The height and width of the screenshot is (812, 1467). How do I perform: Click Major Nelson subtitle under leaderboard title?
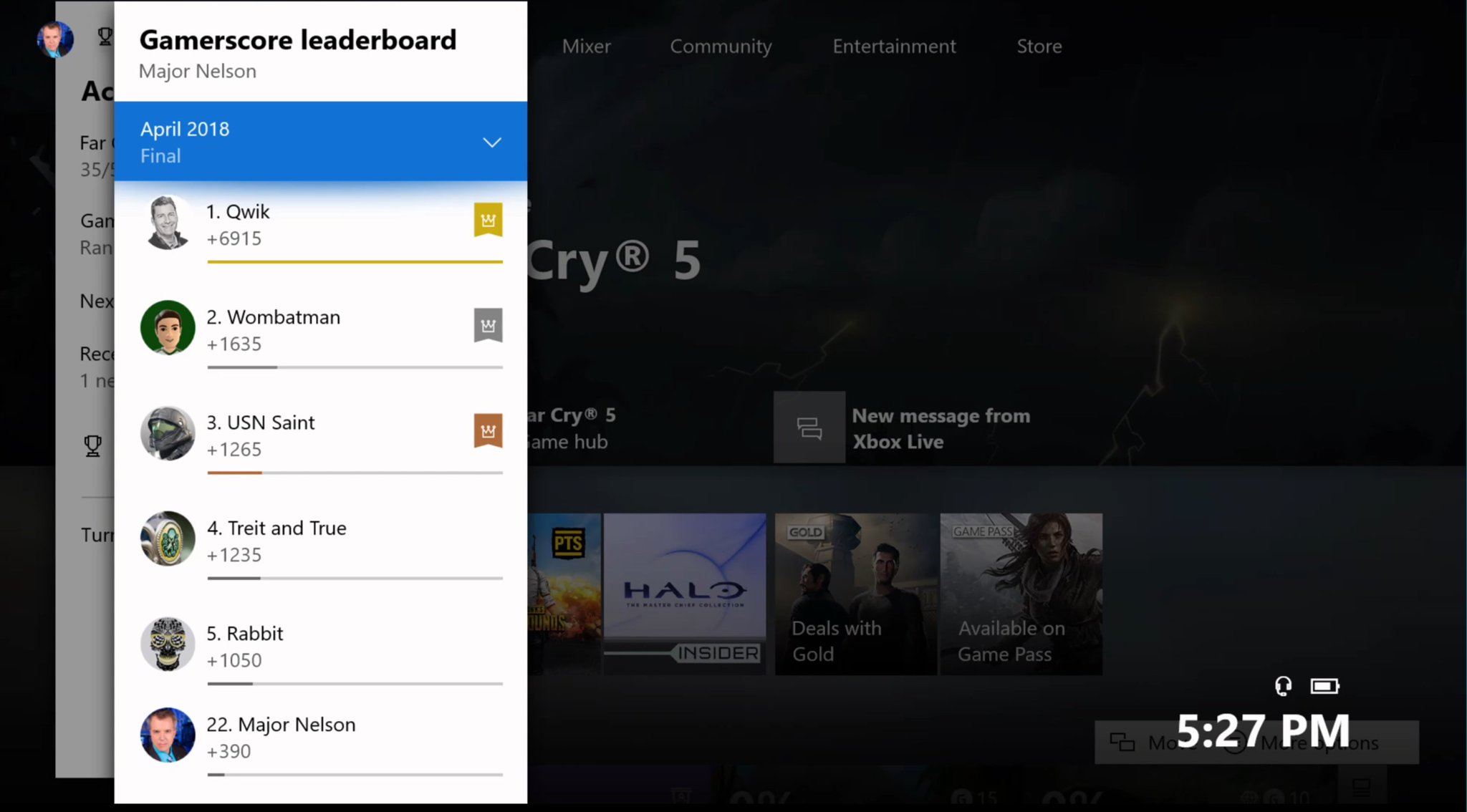197,71
